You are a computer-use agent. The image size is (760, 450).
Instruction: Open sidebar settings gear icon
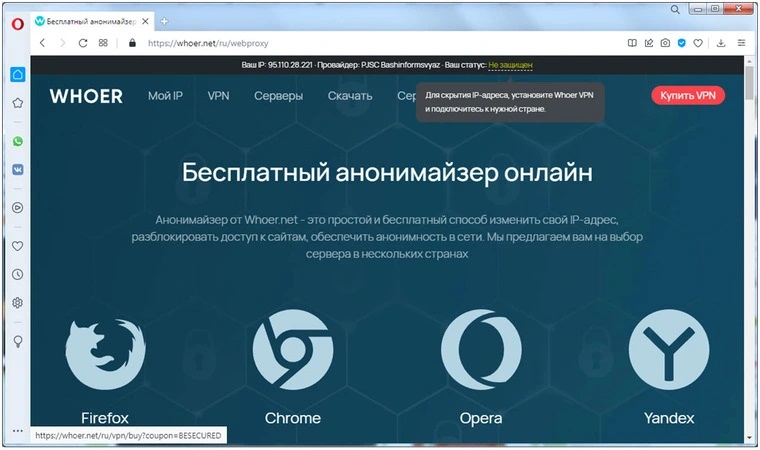[x=17, y=303]
